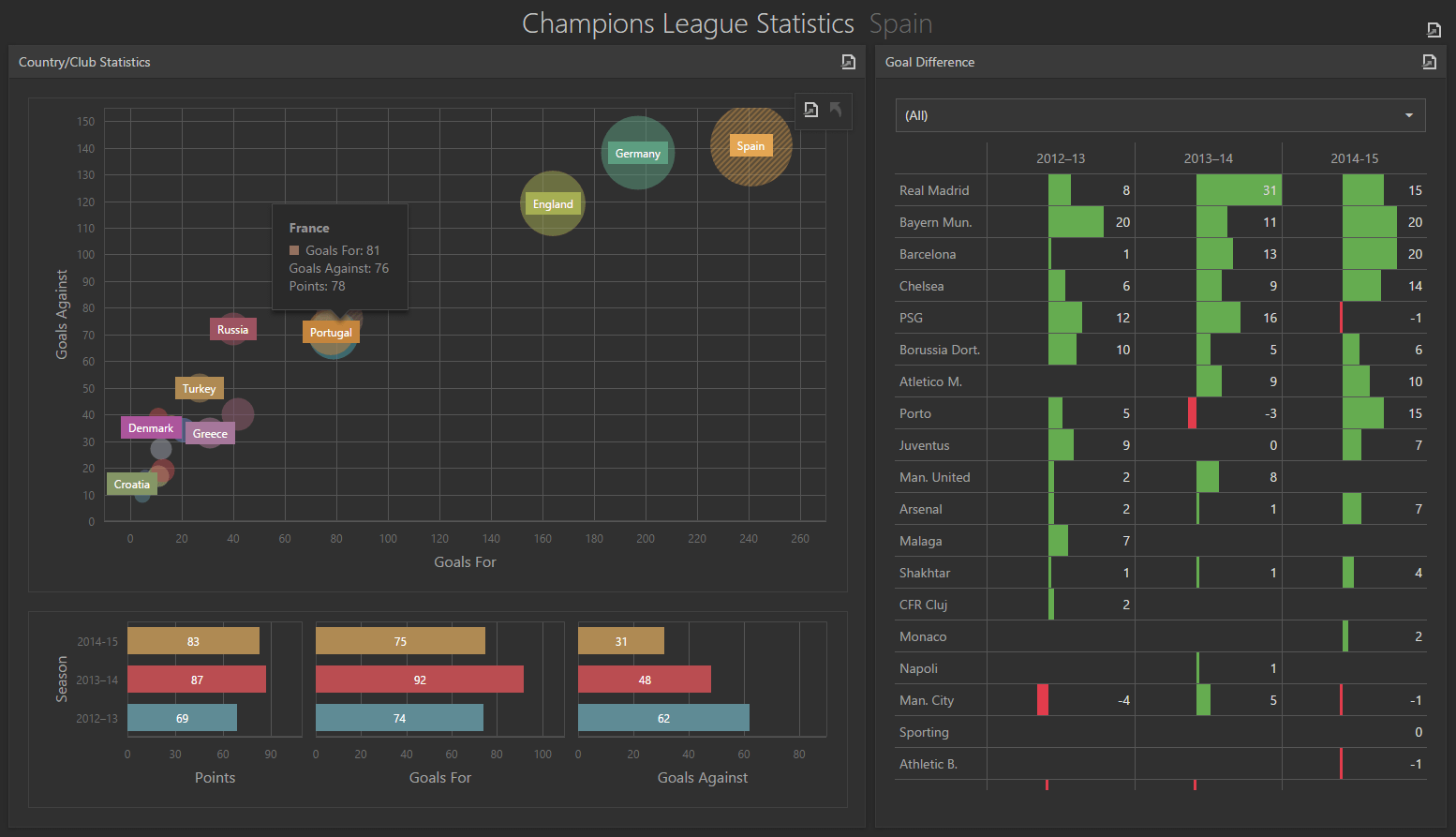Click the Goals For bar showing 75
The height and width of the screenshot is (837, 1456).
click(x=400, y=641)
